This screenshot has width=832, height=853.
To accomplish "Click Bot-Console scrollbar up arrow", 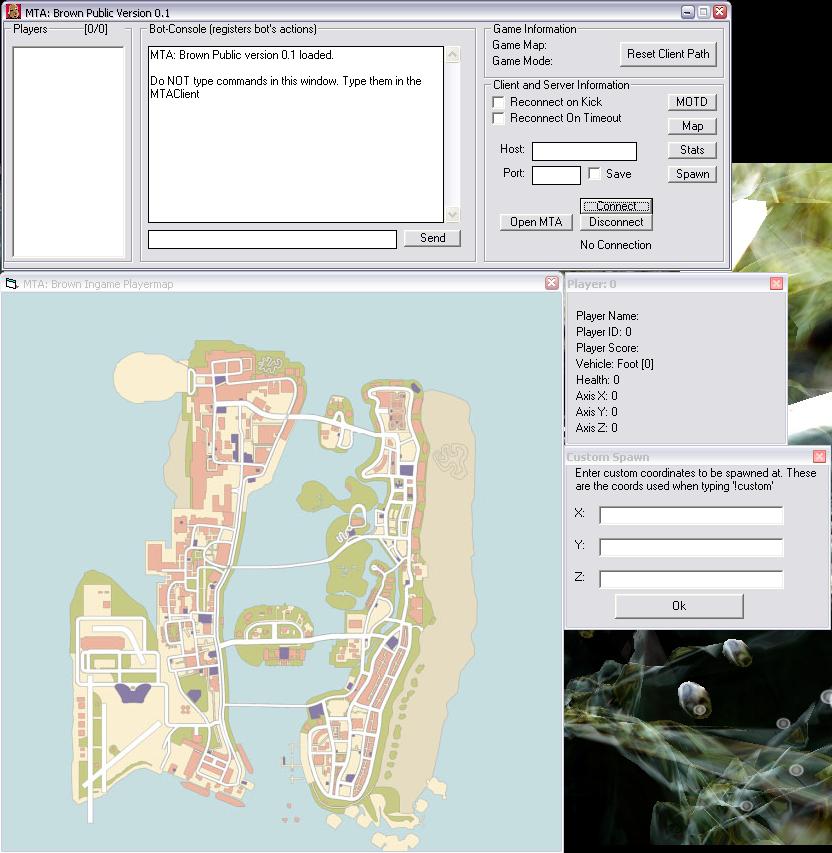I will (453, 56).
